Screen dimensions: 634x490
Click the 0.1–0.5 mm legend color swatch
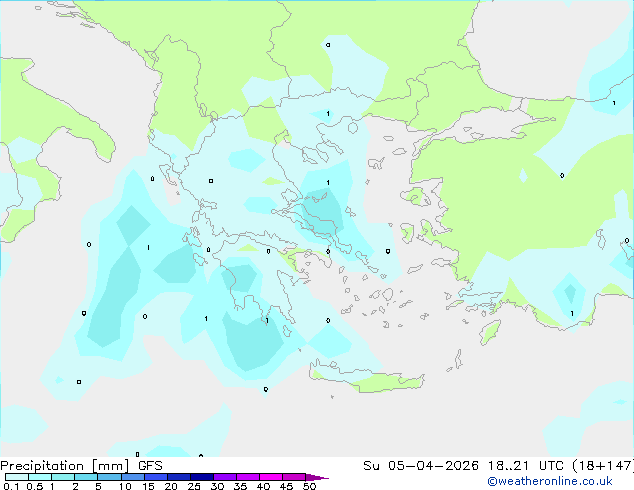17,477
